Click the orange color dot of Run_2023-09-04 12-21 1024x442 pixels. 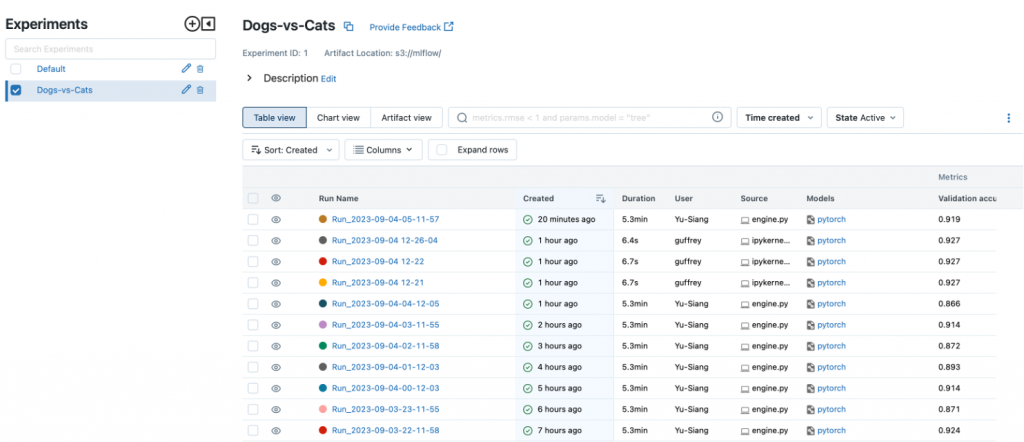(x=323, y=283)
